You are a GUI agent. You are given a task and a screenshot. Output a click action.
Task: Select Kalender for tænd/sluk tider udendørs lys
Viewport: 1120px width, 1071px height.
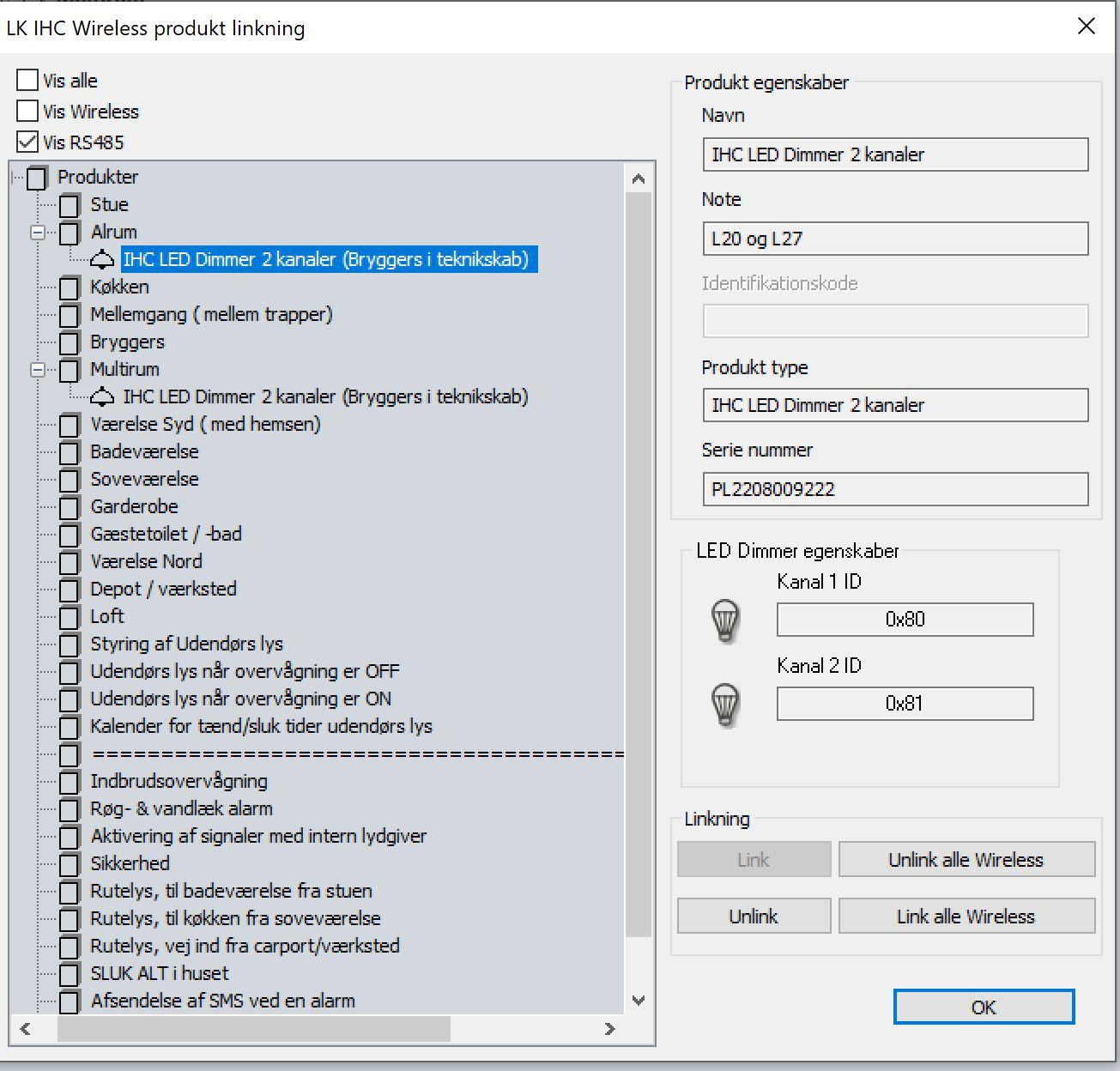tap(261, 726)
